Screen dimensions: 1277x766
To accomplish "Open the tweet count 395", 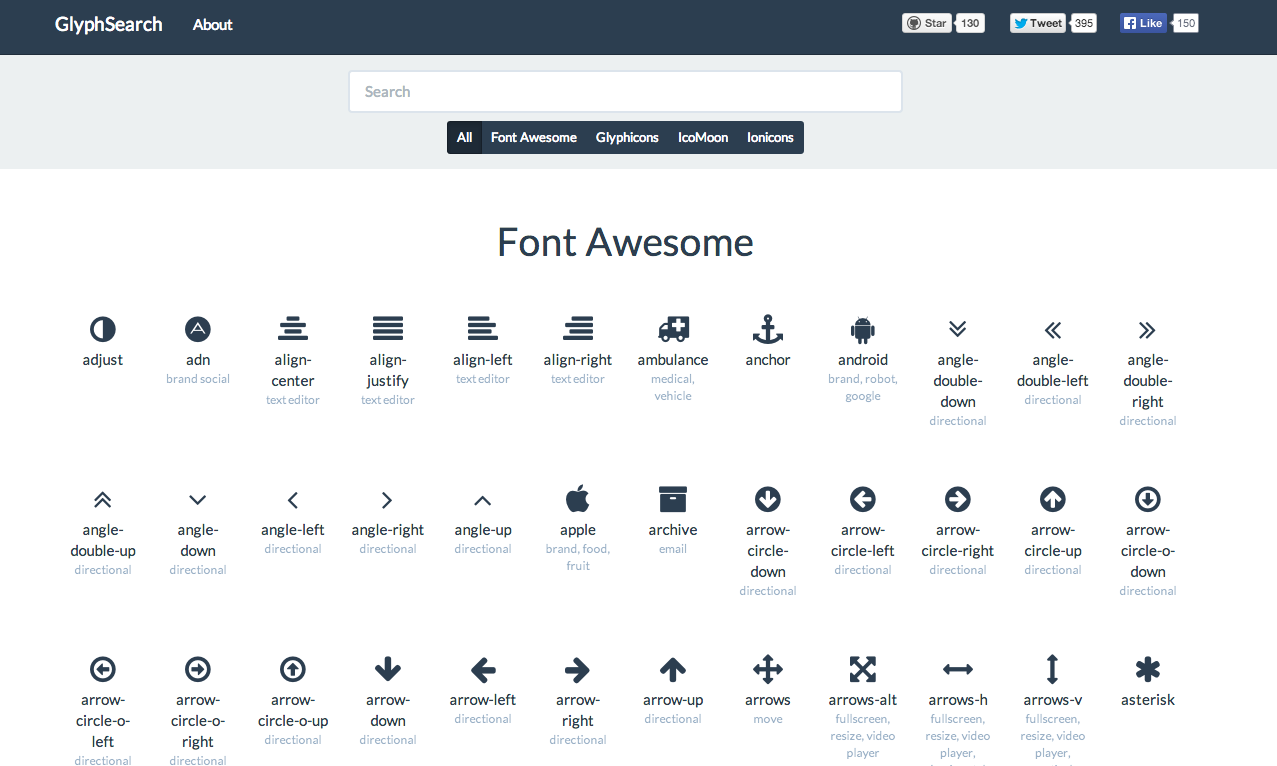I will (1084, 23).
